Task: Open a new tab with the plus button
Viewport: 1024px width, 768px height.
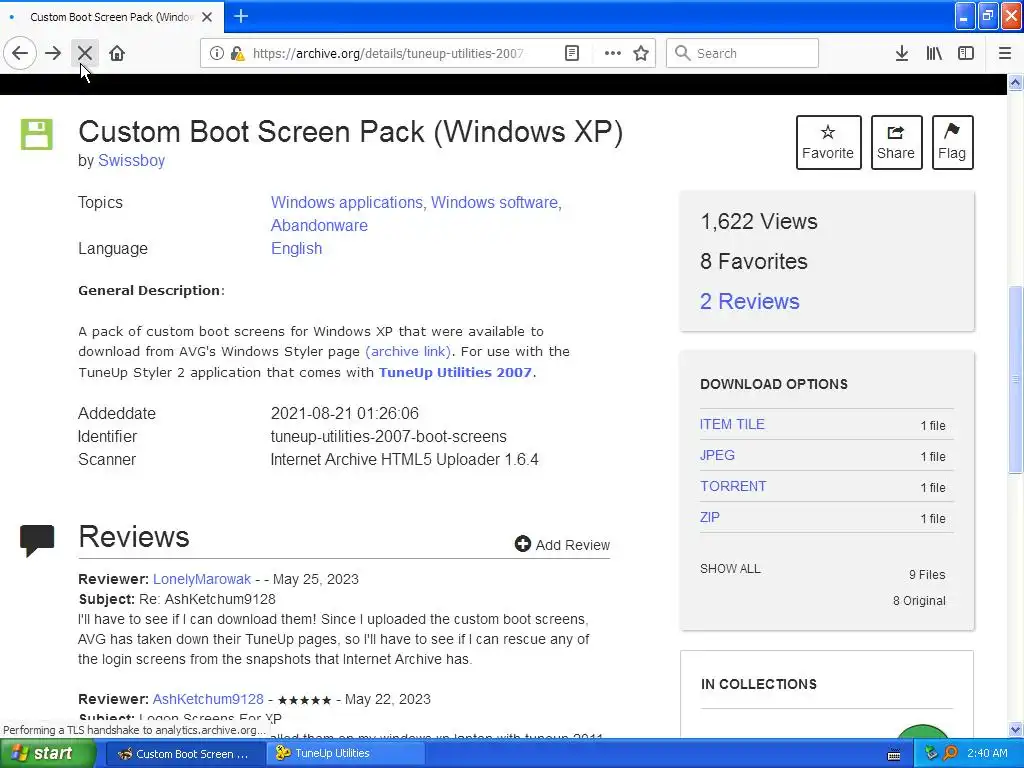Action: click(241, 16)
